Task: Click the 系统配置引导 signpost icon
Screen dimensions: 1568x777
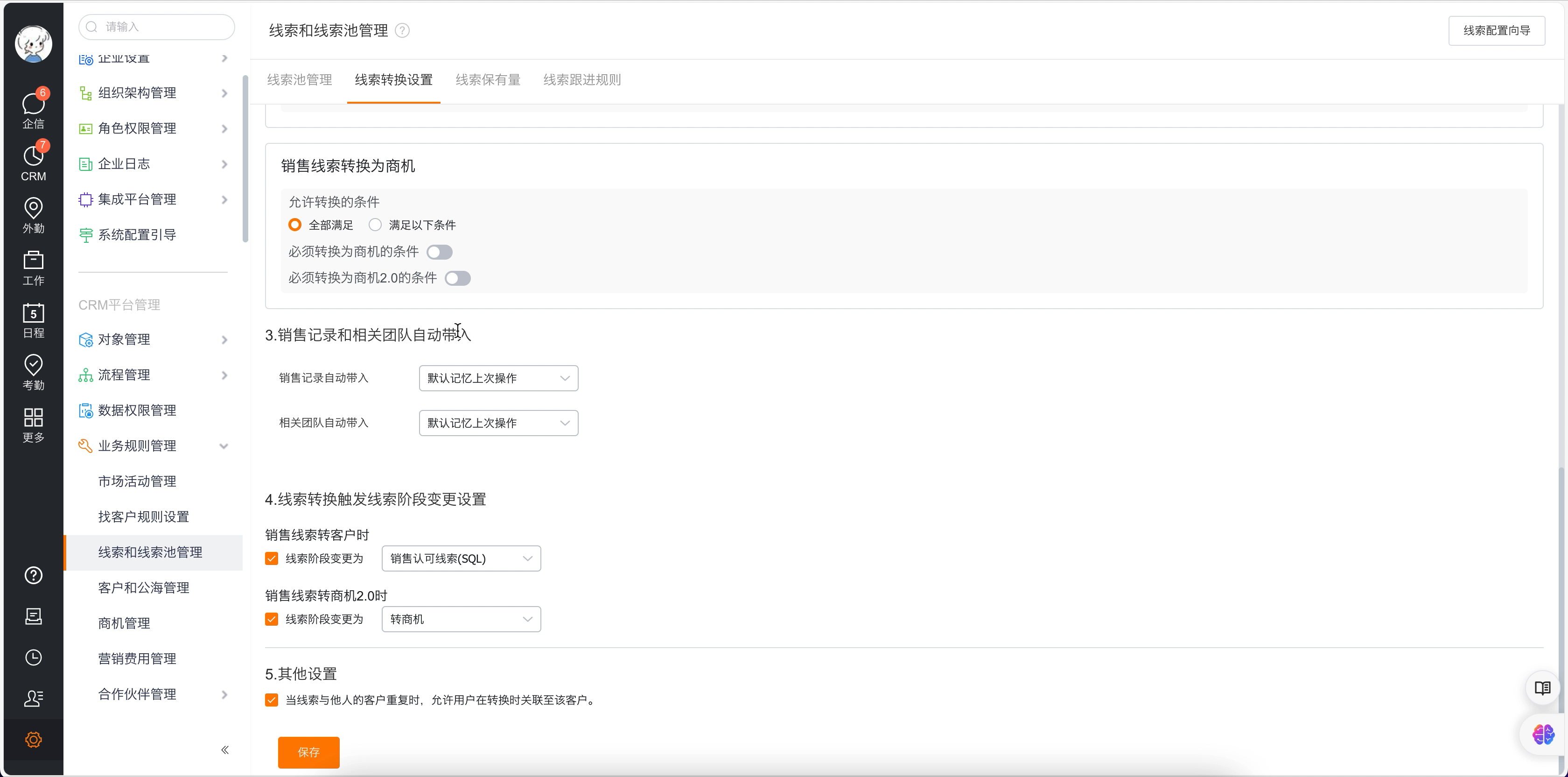Action: 86,235
